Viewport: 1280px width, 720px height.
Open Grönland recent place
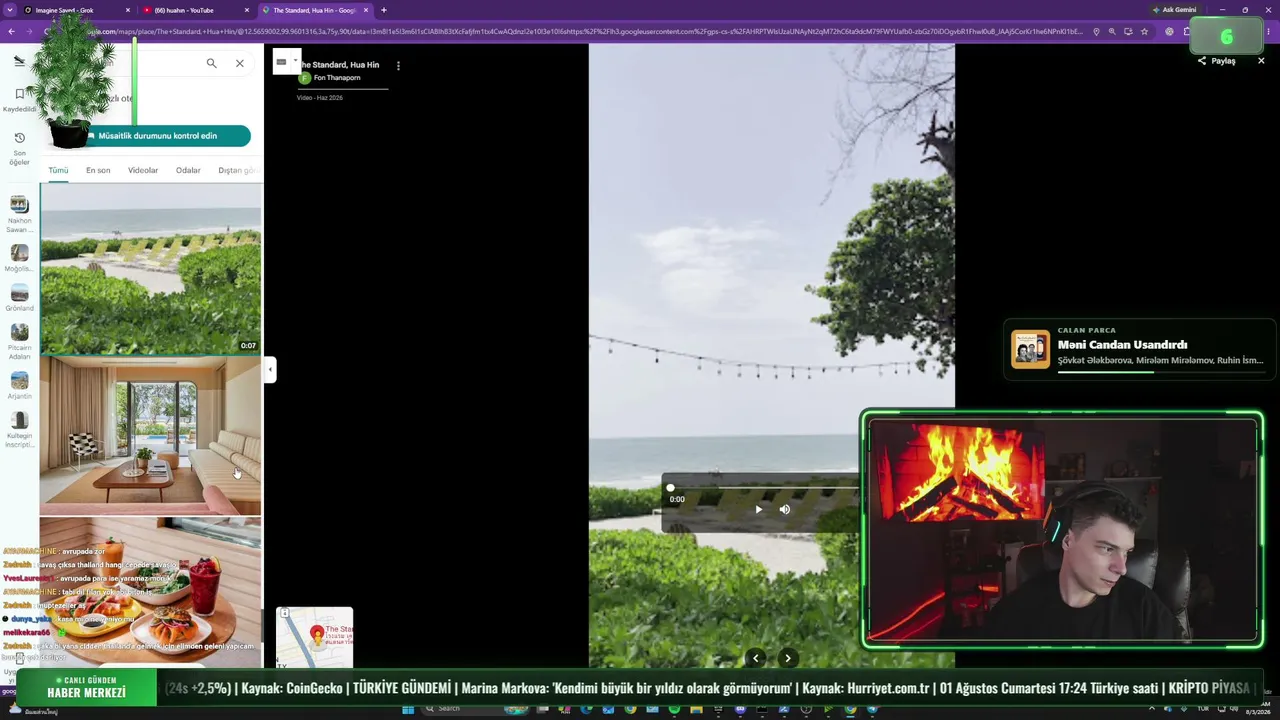(19, 299)
